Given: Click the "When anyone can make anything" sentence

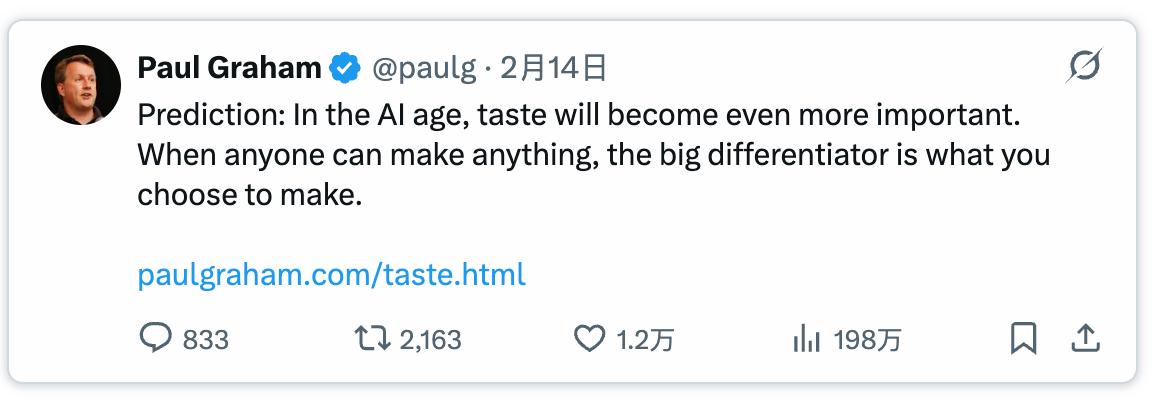Looking at the screenshot, I should click(593, 156).
